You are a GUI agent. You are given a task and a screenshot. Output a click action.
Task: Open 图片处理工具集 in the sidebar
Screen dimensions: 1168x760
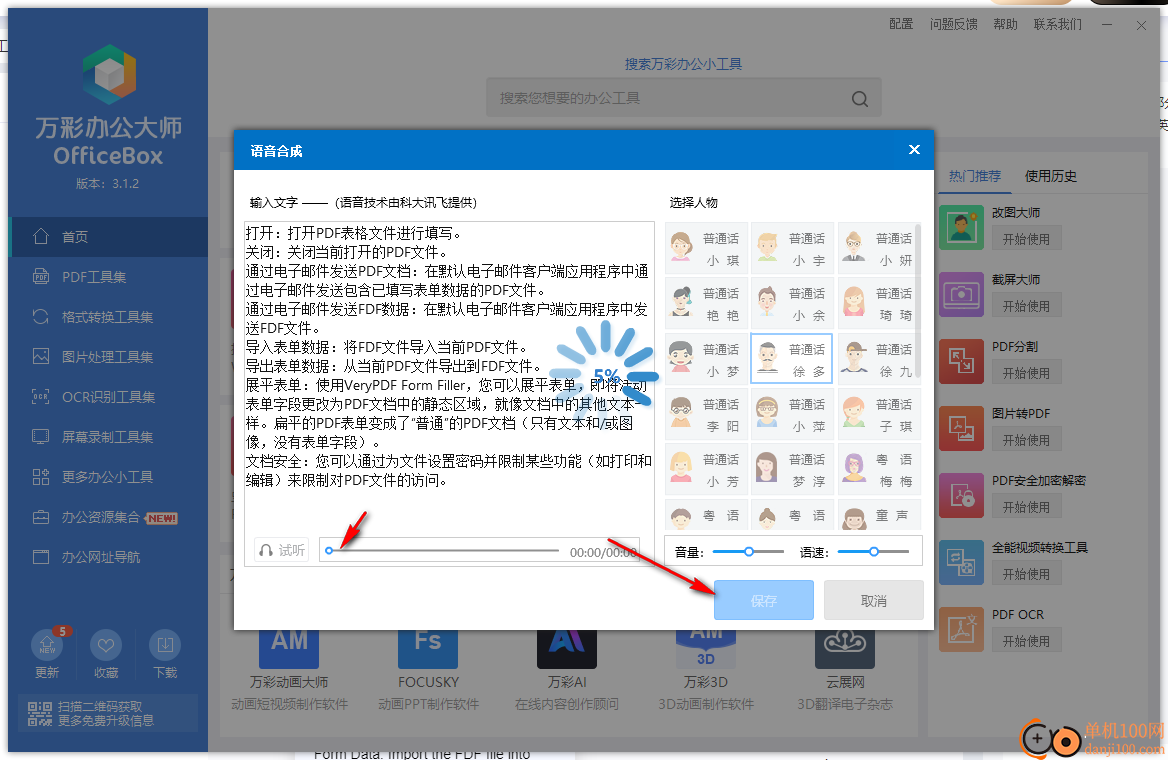(109, 357)
